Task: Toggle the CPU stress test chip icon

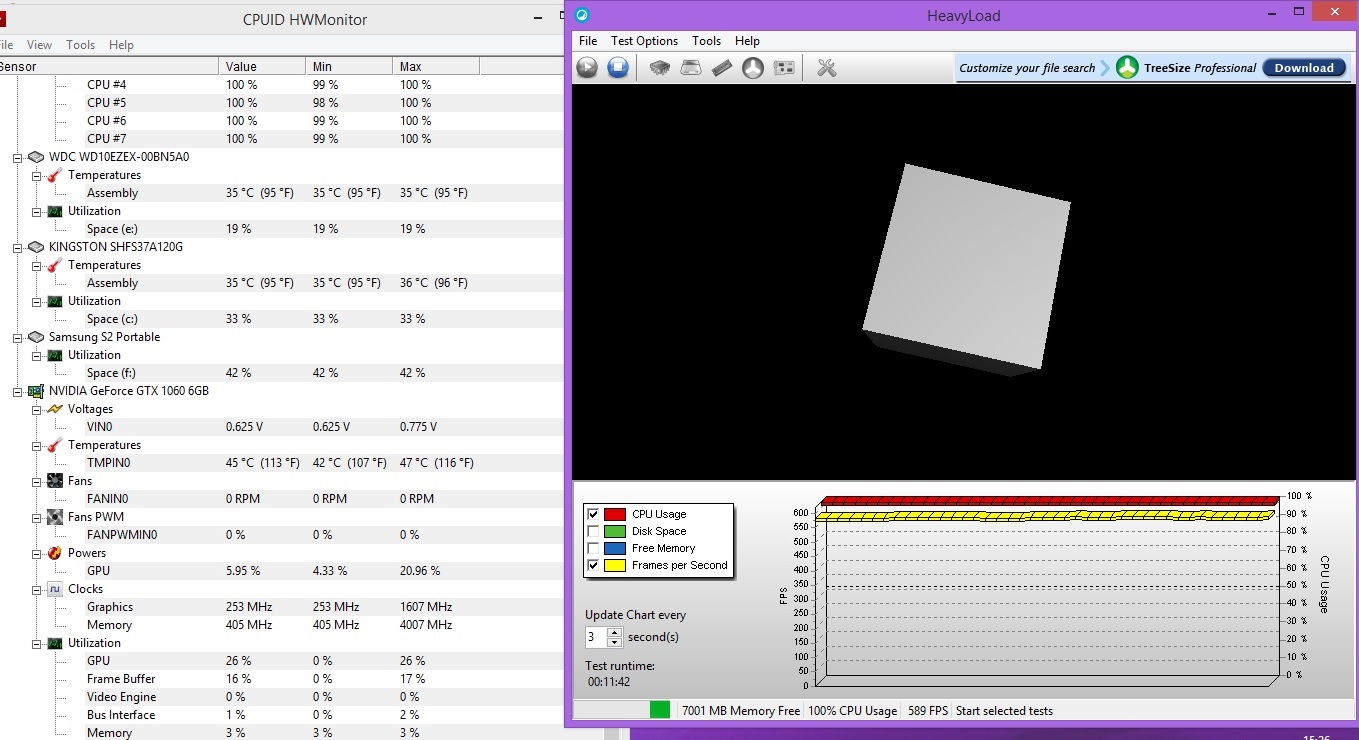Action: click(660, 68)
